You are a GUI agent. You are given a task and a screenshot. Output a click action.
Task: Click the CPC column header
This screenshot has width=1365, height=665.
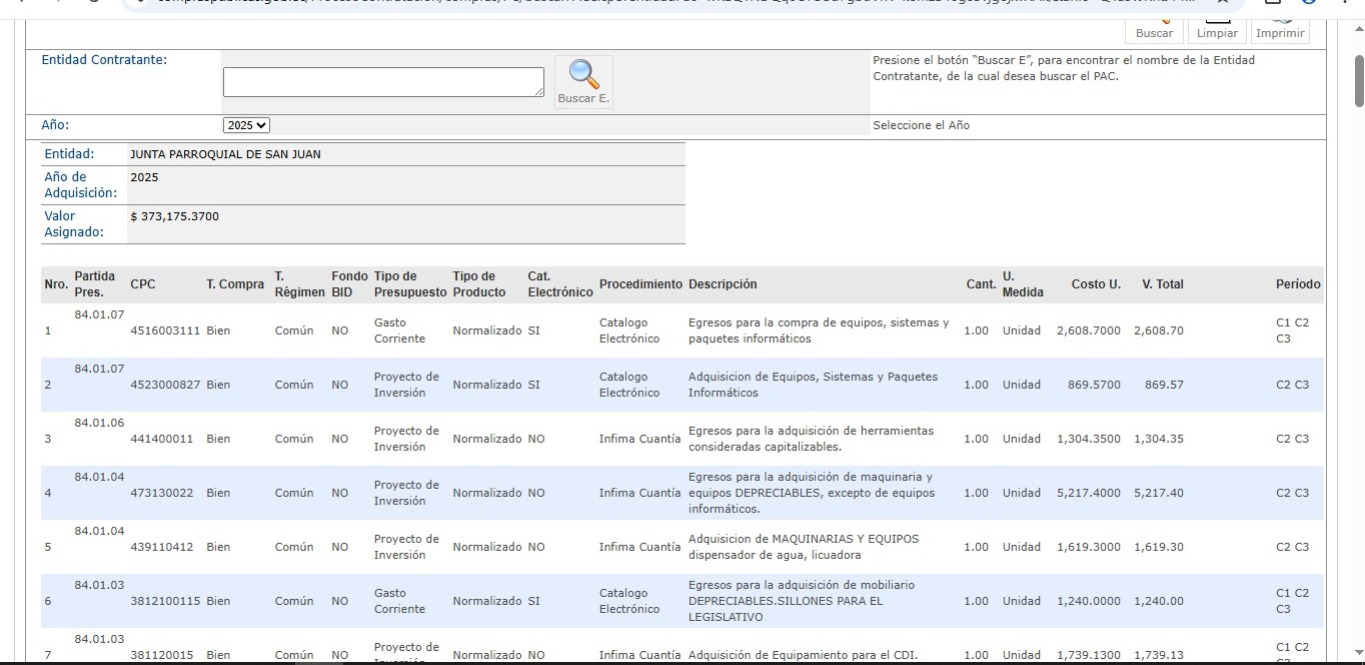(142, 284)
